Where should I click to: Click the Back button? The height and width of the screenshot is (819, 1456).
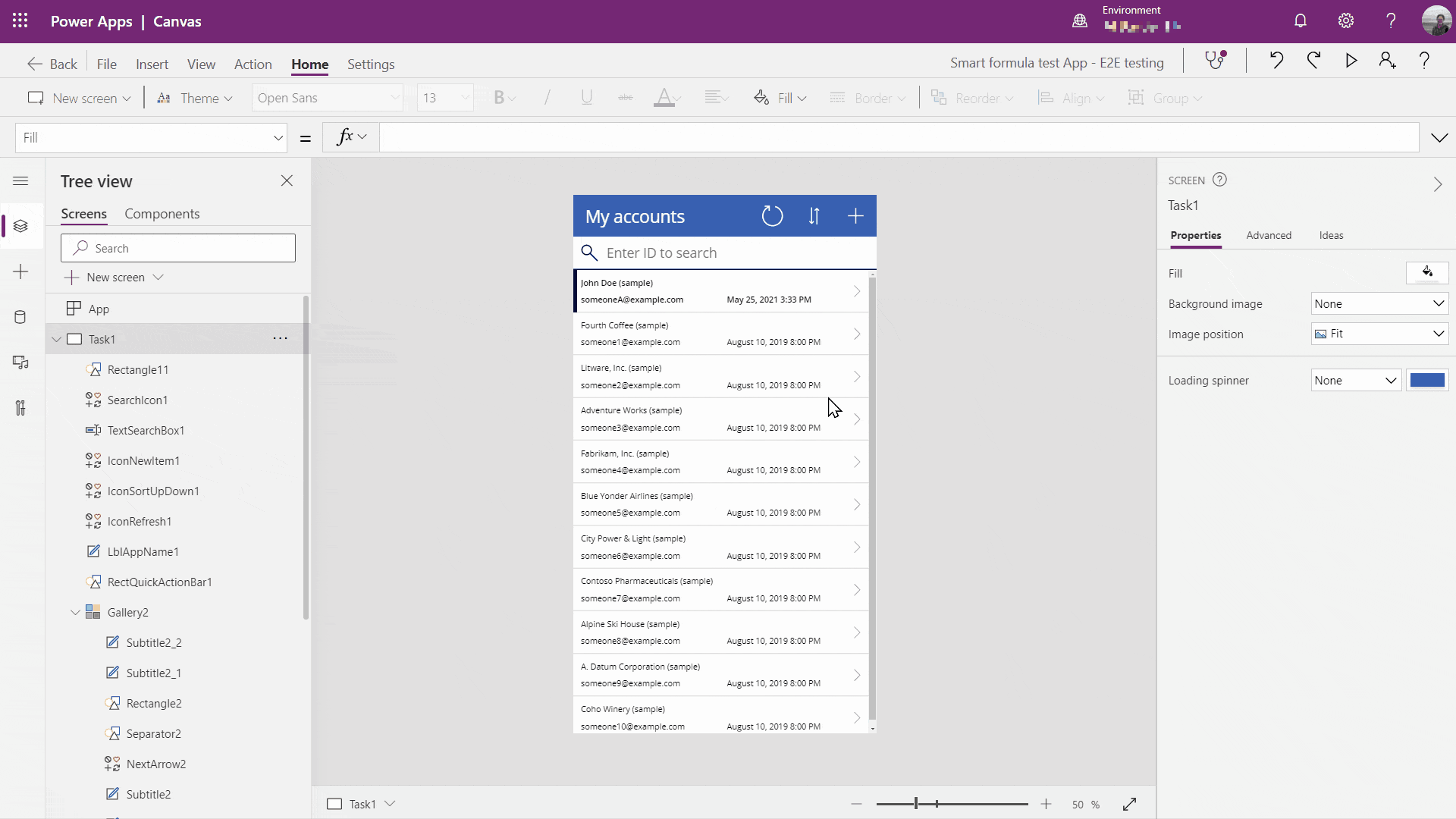click(52, 64)
